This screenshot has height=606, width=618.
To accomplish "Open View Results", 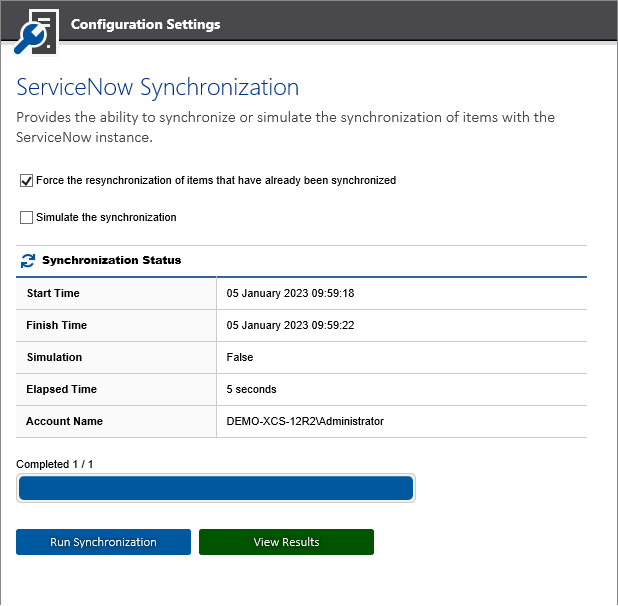I will click(x=286, y=542).
